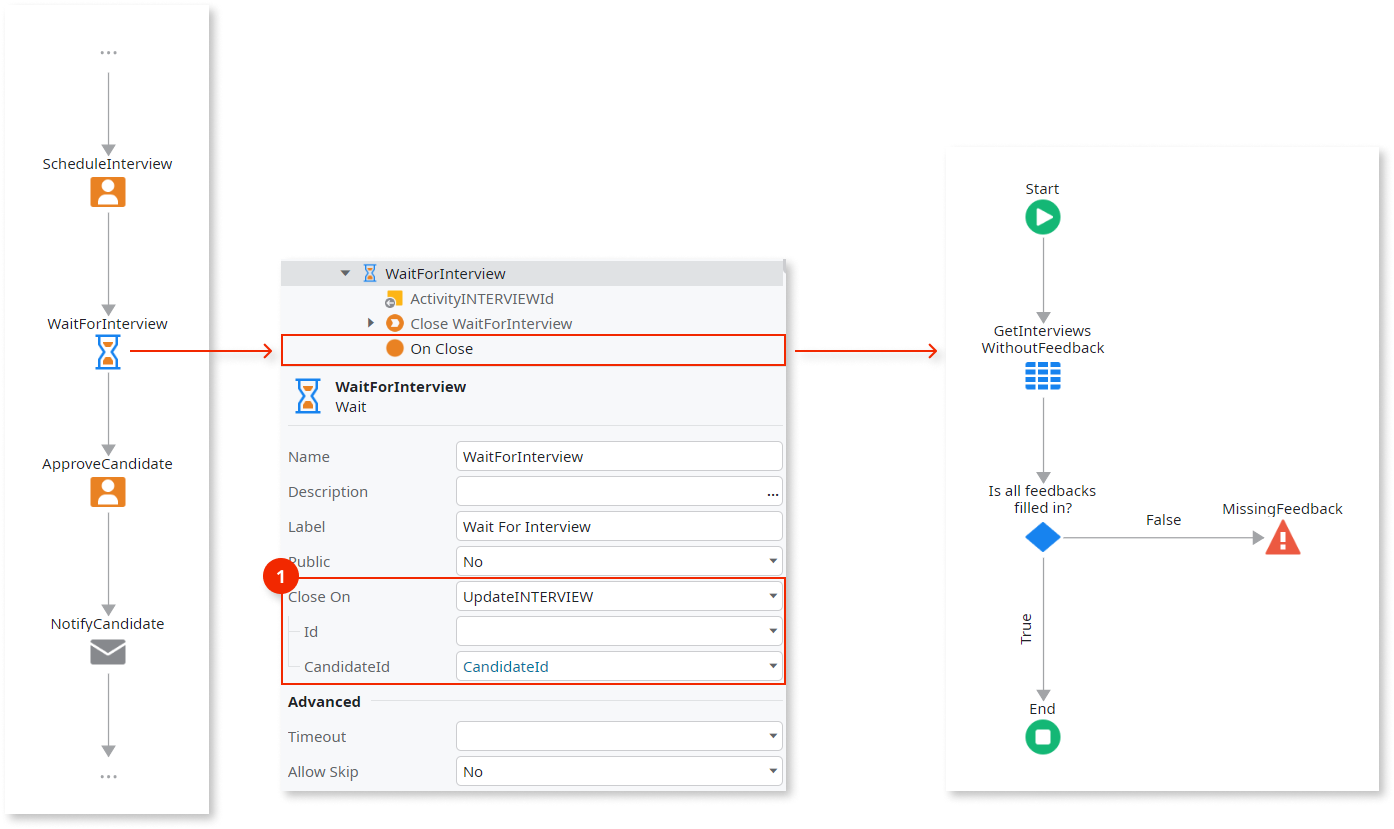Select the ApproveCandidate user task icon
The height and width of the screenshot is (829, 1394).
coord(107,492)
